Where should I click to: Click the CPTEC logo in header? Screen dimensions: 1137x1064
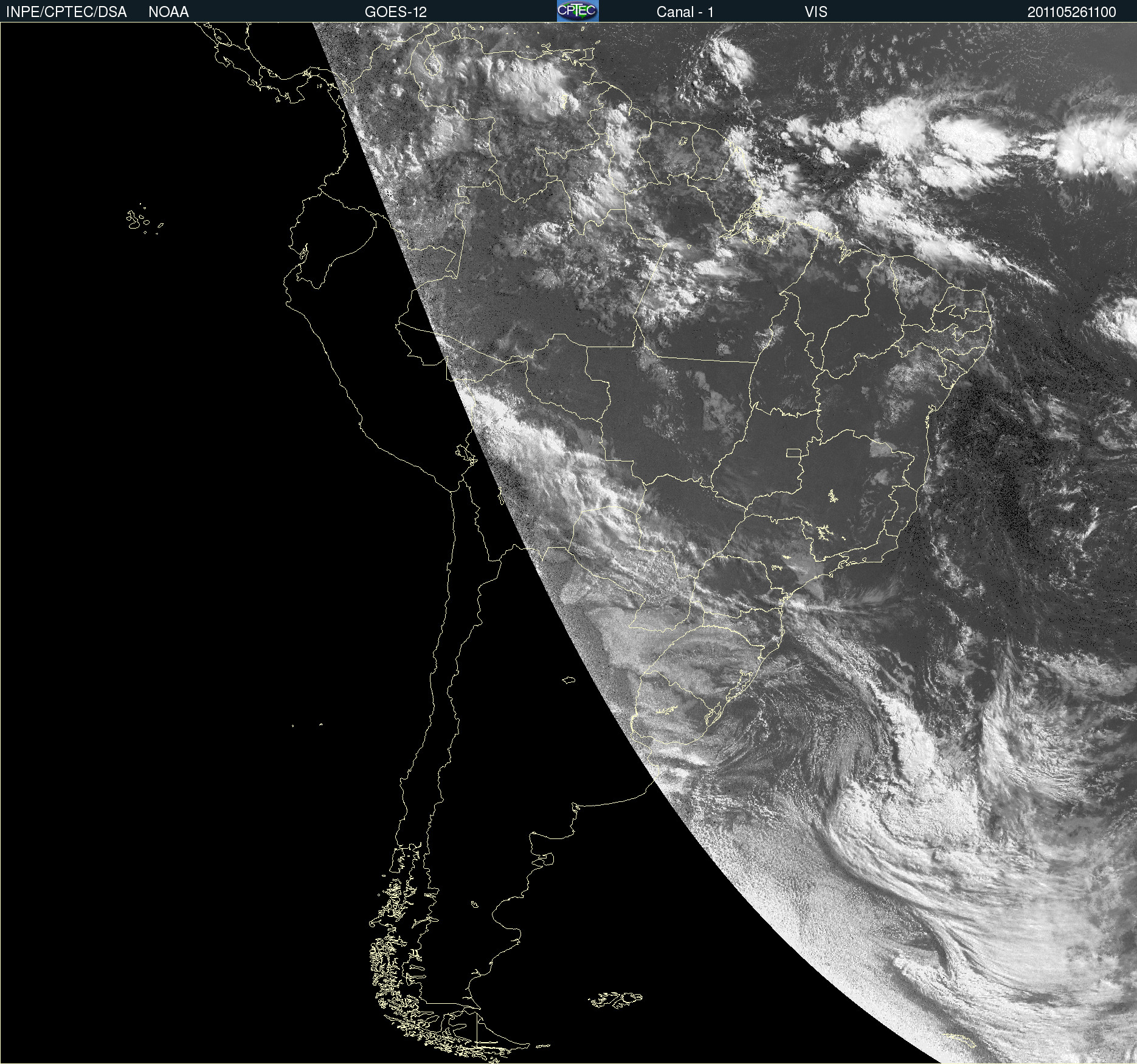coord(578,11)
